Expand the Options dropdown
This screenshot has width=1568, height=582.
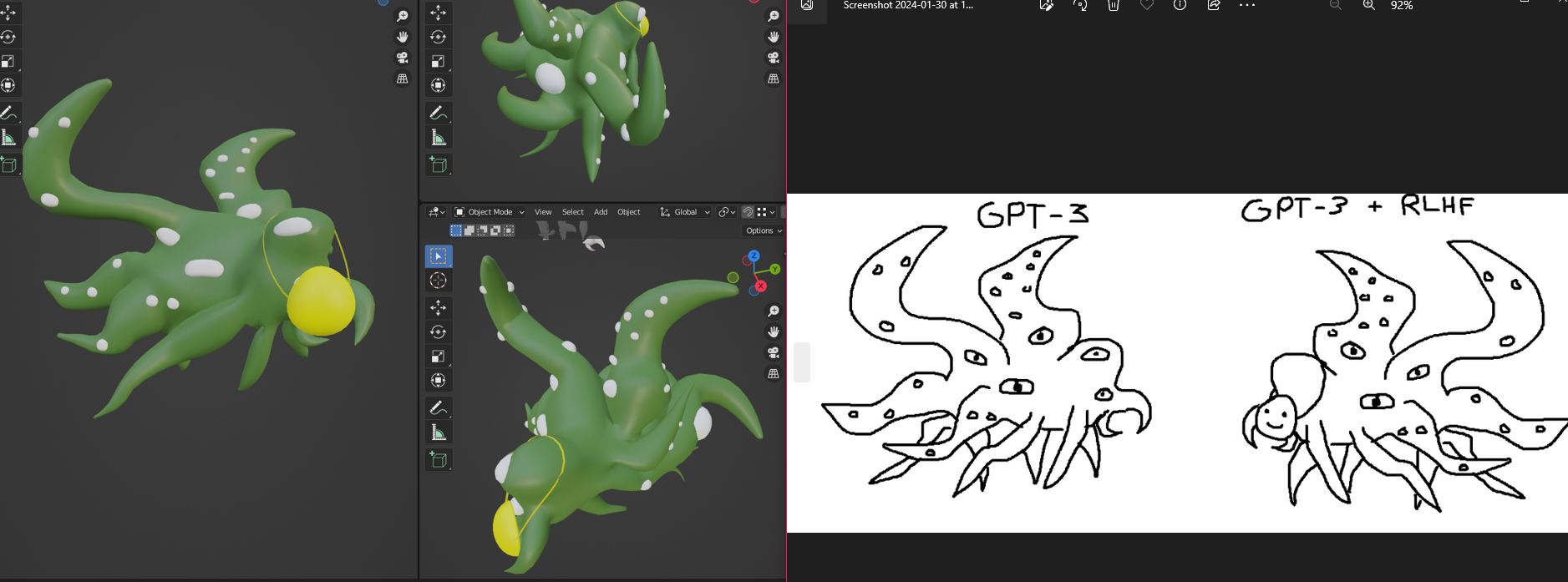pos(764,230)
